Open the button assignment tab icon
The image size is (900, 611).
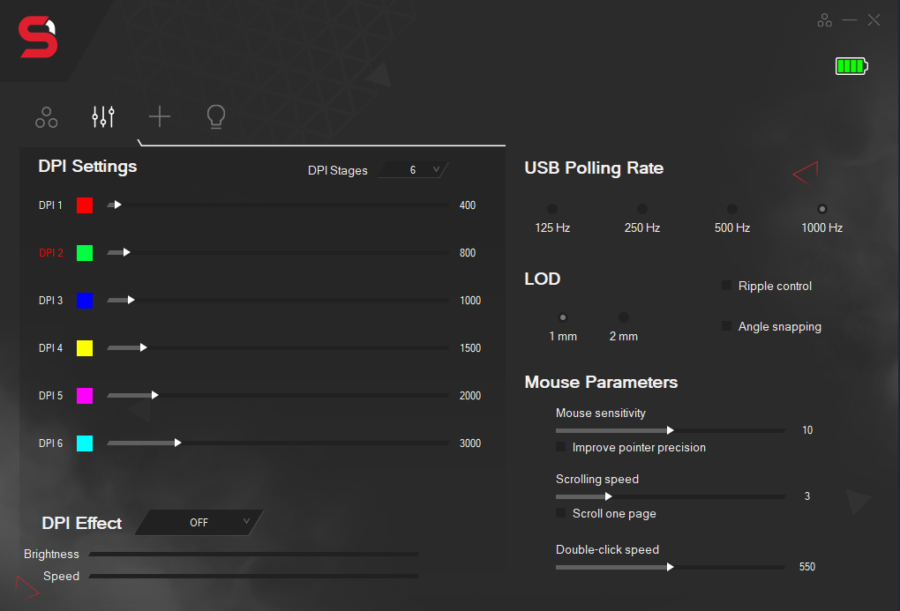tap(46, 117)
